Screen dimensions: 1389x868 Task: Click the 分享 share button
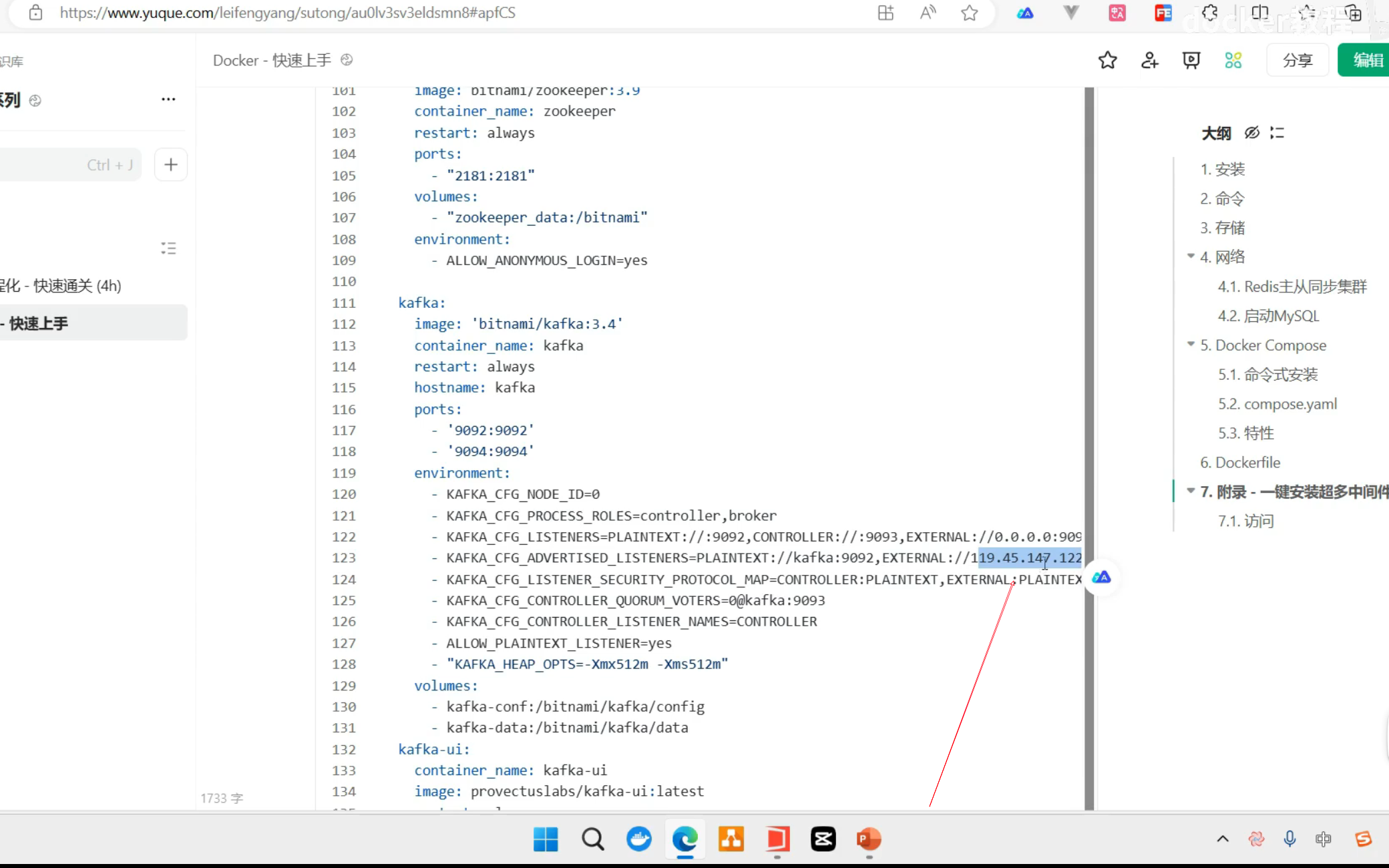click(1298, 60)
